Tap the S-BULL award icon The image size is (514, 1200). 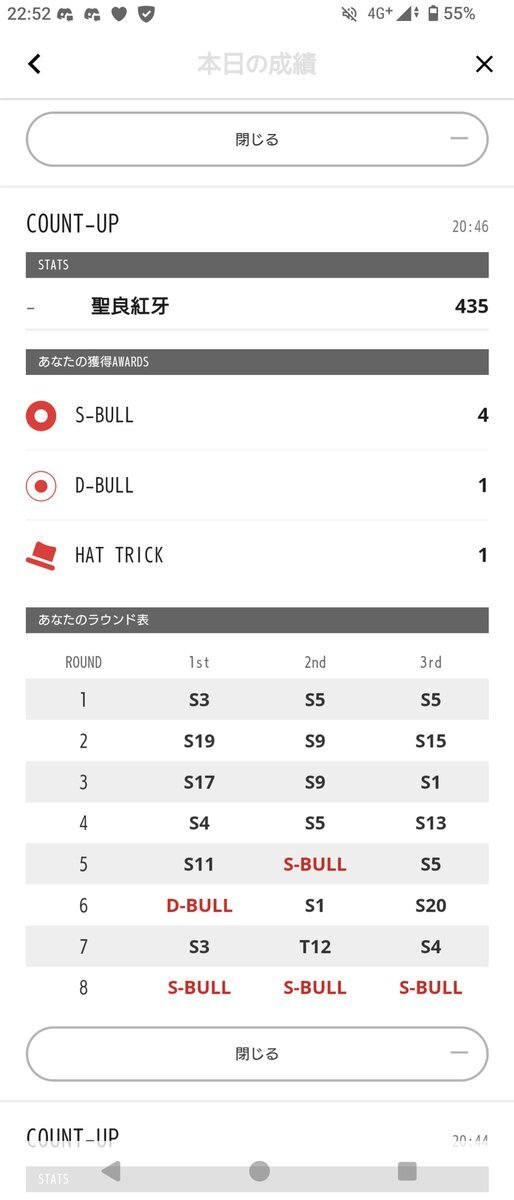click(x=41, y=415)
